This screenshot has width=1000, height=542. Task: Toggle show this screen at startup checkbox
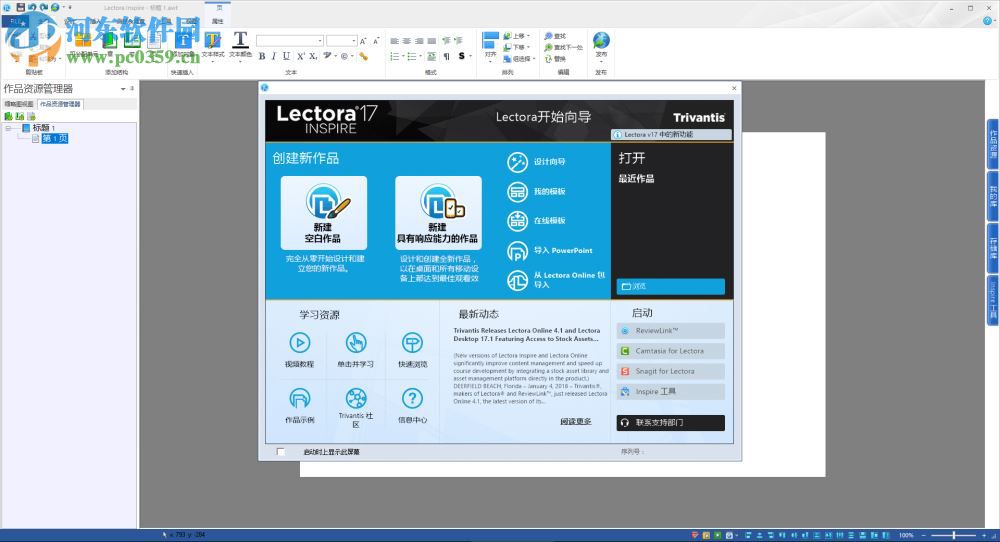(x=281, y=451)
